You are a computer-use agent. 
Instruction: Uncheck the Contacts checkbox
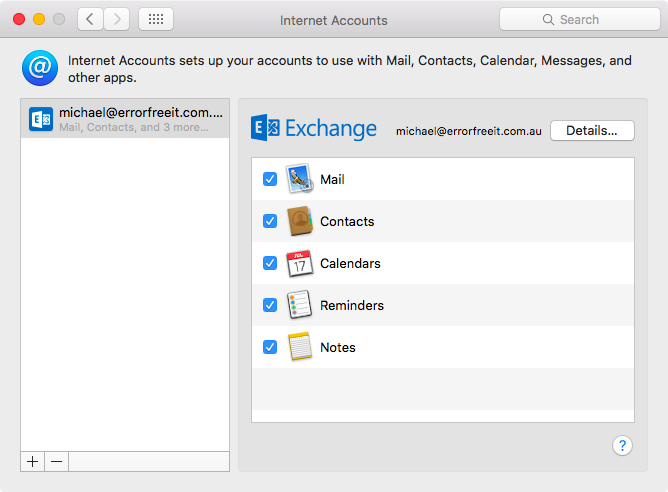270,221
